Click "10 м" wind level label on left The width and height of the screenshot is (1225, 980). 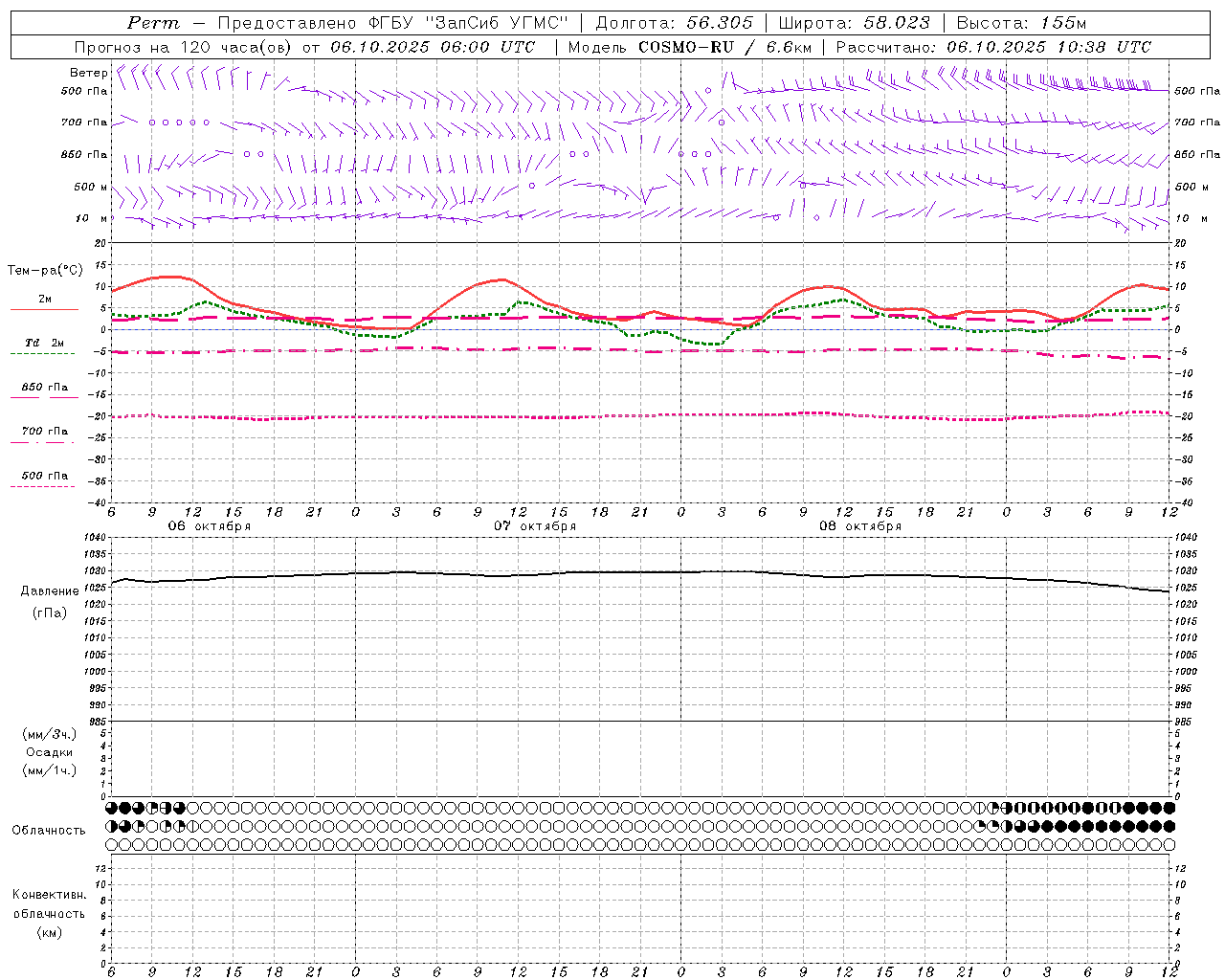(x=92, y=219)
